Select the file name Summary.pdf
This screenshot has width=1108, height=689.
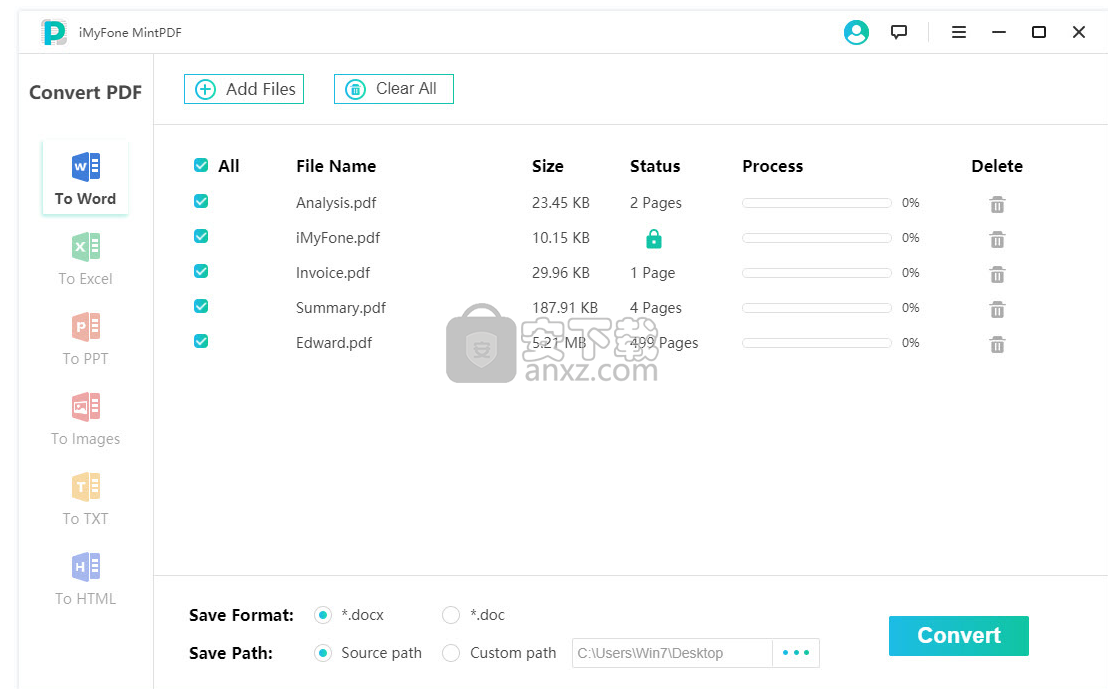tap(341, 308)
